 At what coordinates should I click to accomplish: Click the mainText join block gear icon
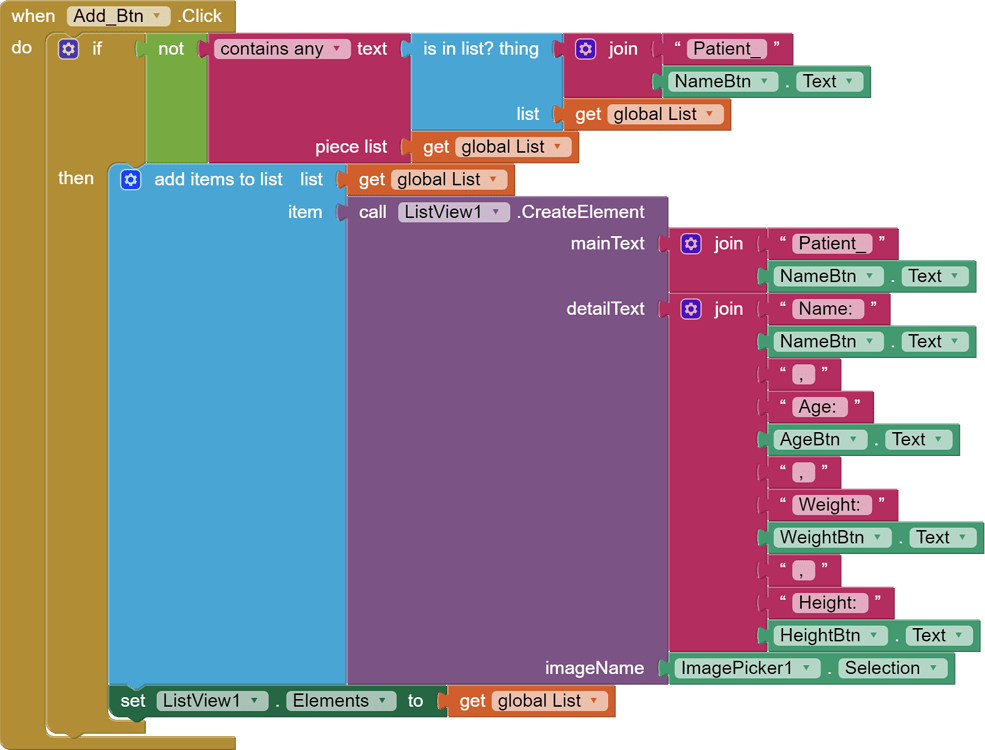coord(691,244)
